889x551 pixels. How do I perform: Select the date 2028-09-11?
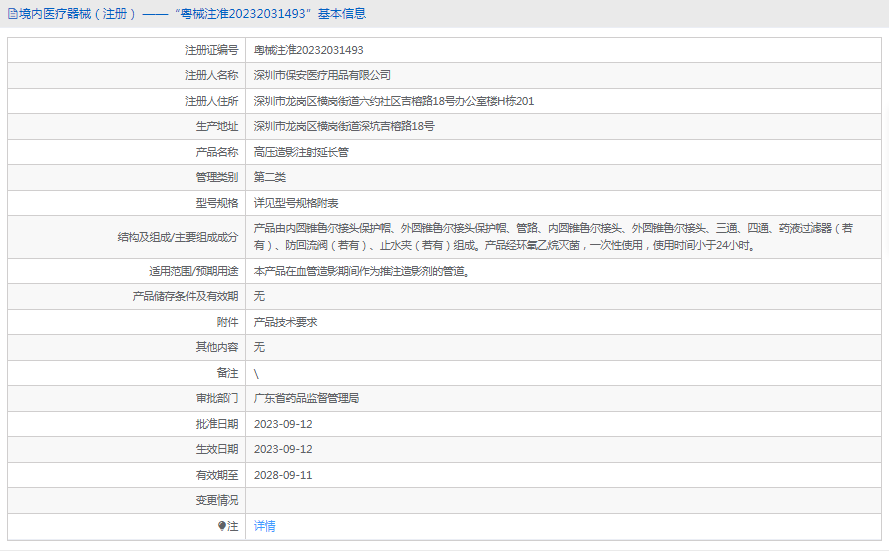283,475
